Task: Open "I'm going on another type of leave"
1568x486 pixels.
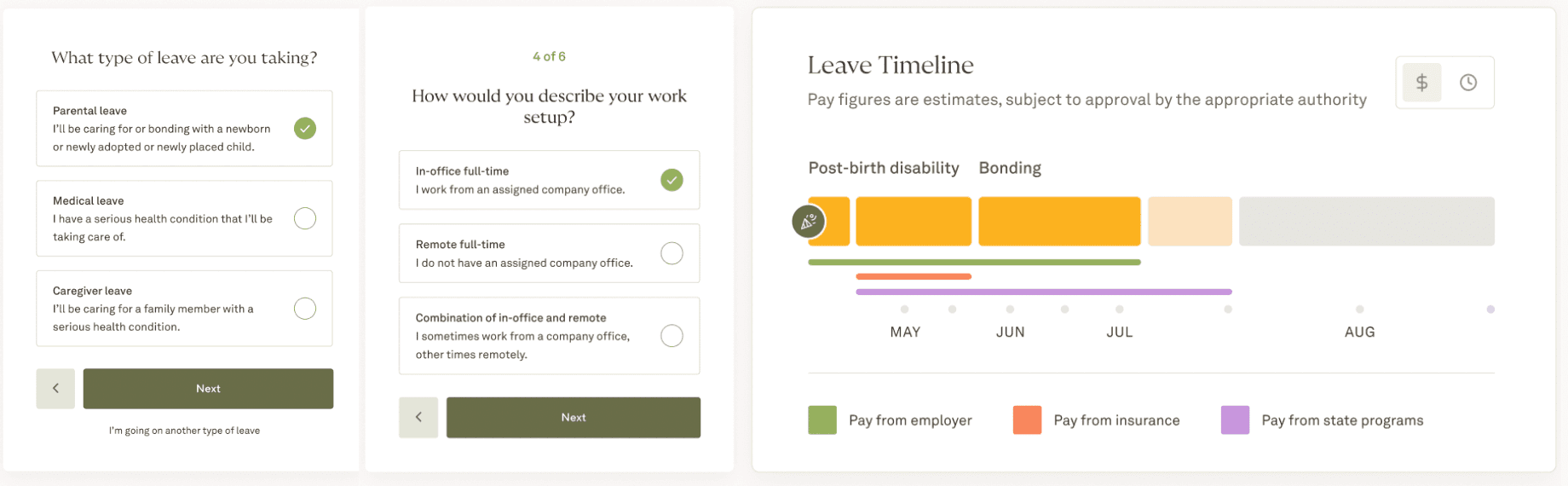Action: point(184,431)
